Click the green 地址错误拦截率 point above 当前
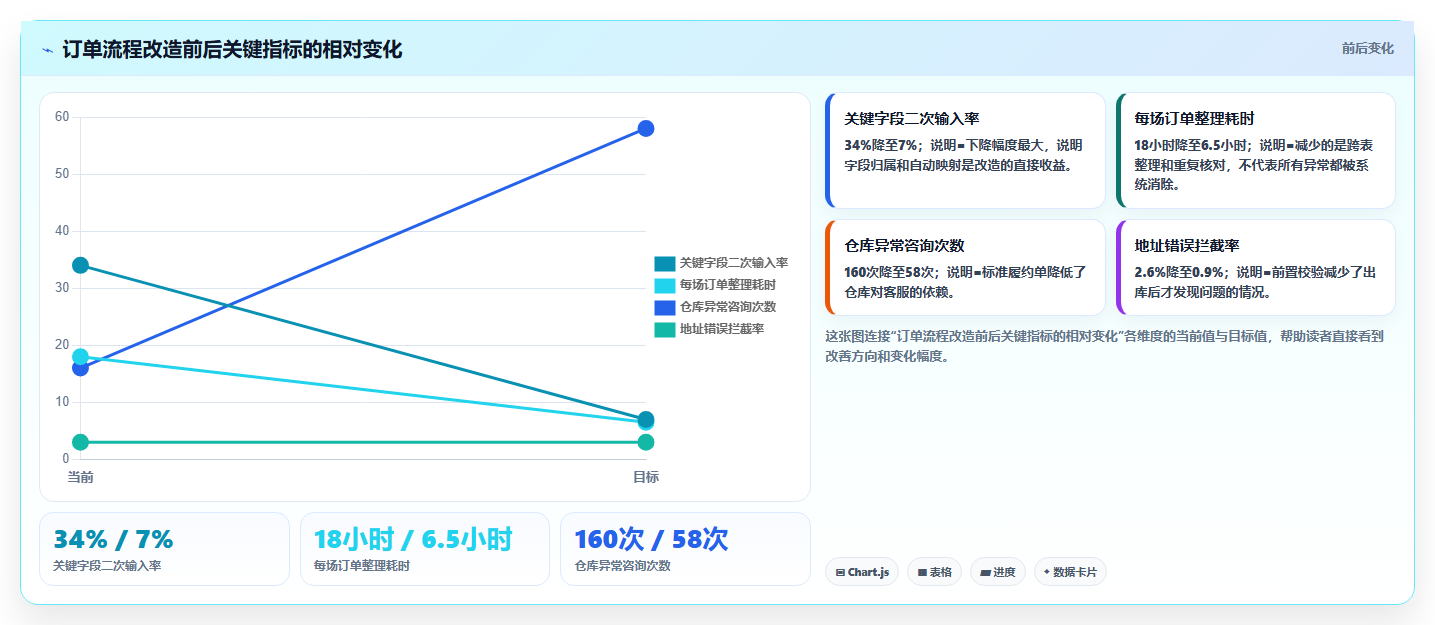The width and height of the screenshot is (1435, 625). [x=81, y=442]
